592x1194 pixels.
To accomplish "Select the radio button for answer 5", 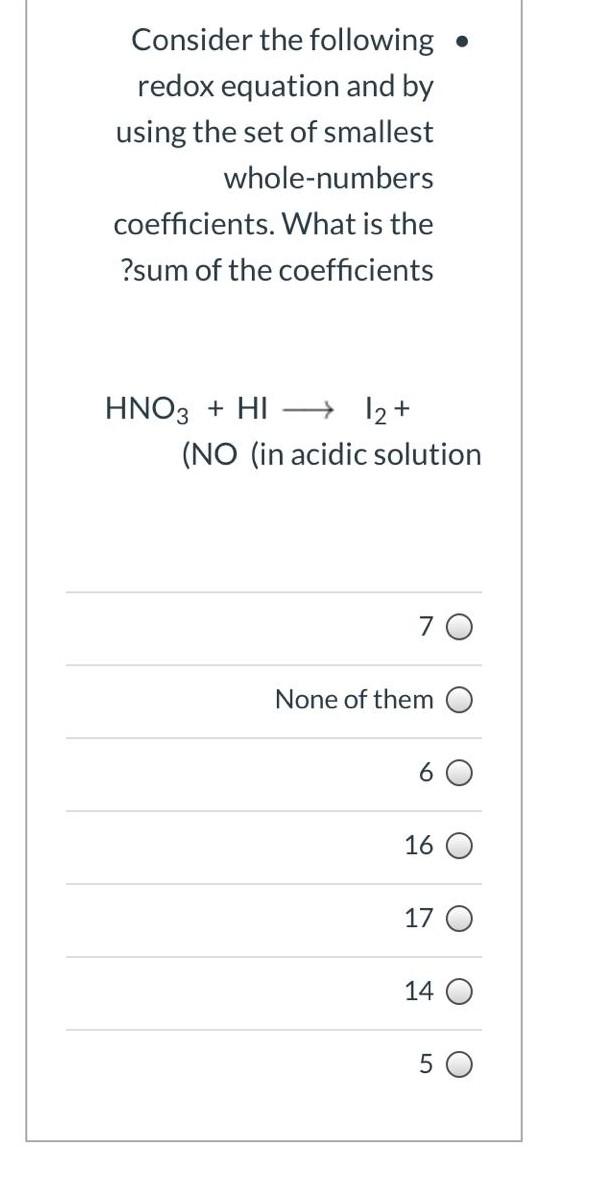I will coord(457,1064).
